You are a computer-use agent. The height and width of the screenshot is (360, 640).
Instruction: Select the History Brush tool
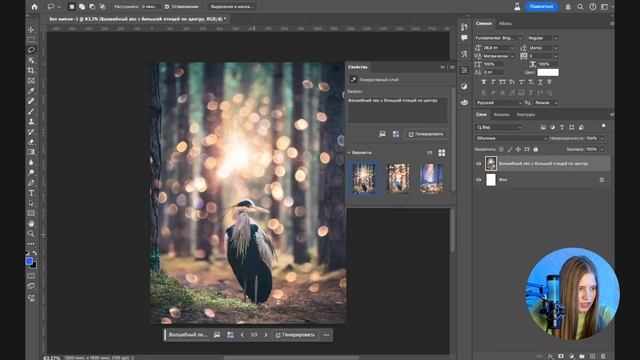coord(31,131)
